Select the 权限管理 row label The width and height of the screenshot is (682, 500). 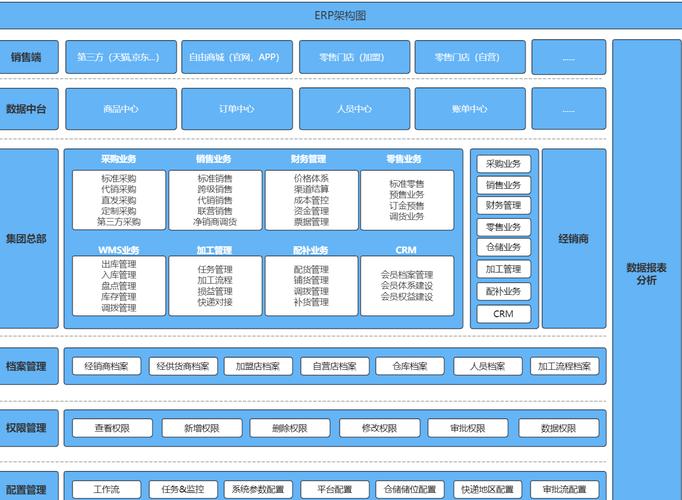[x=28, y=428]
